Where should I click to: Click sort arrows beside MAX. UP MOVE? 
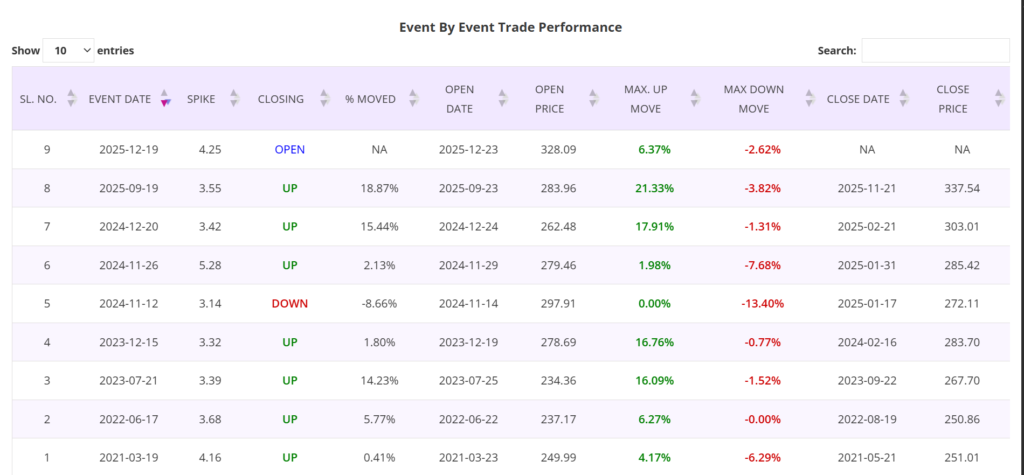[693, 98]
